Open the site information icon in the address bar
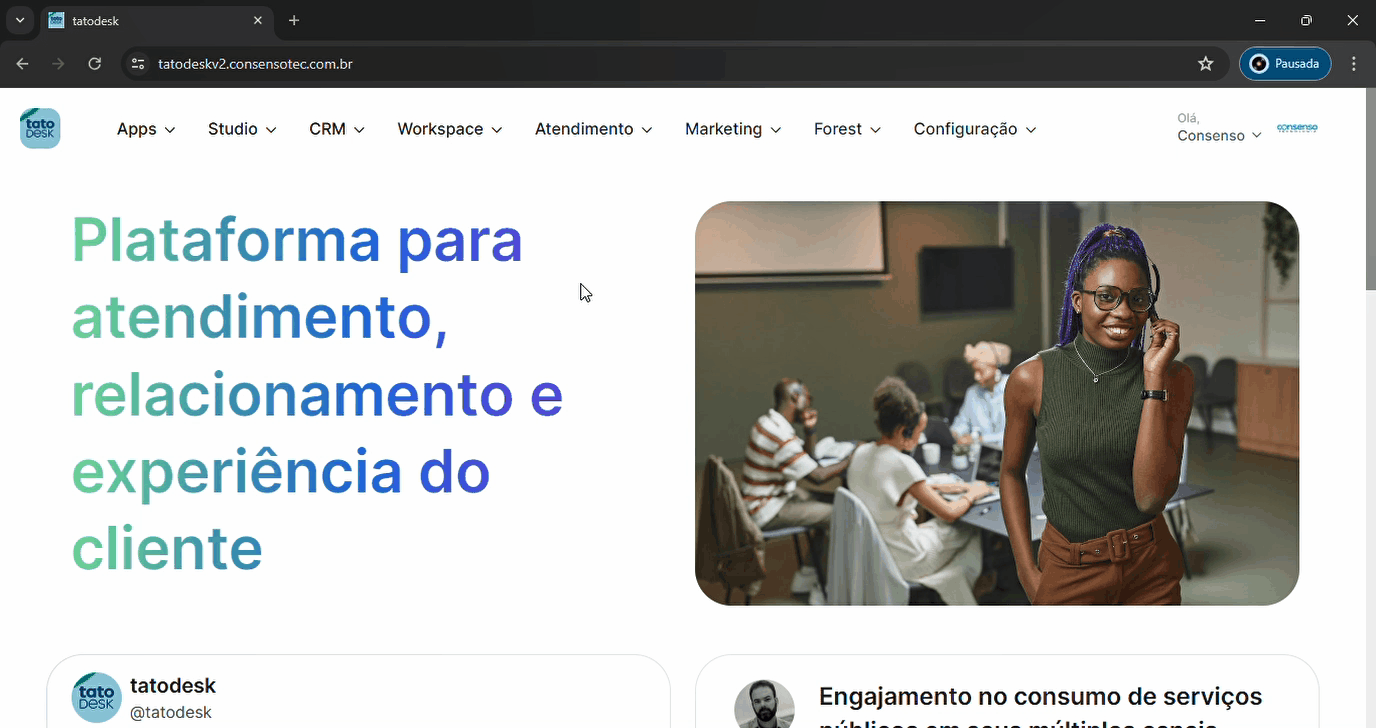 pyautogui.click(x=138, y=64)
